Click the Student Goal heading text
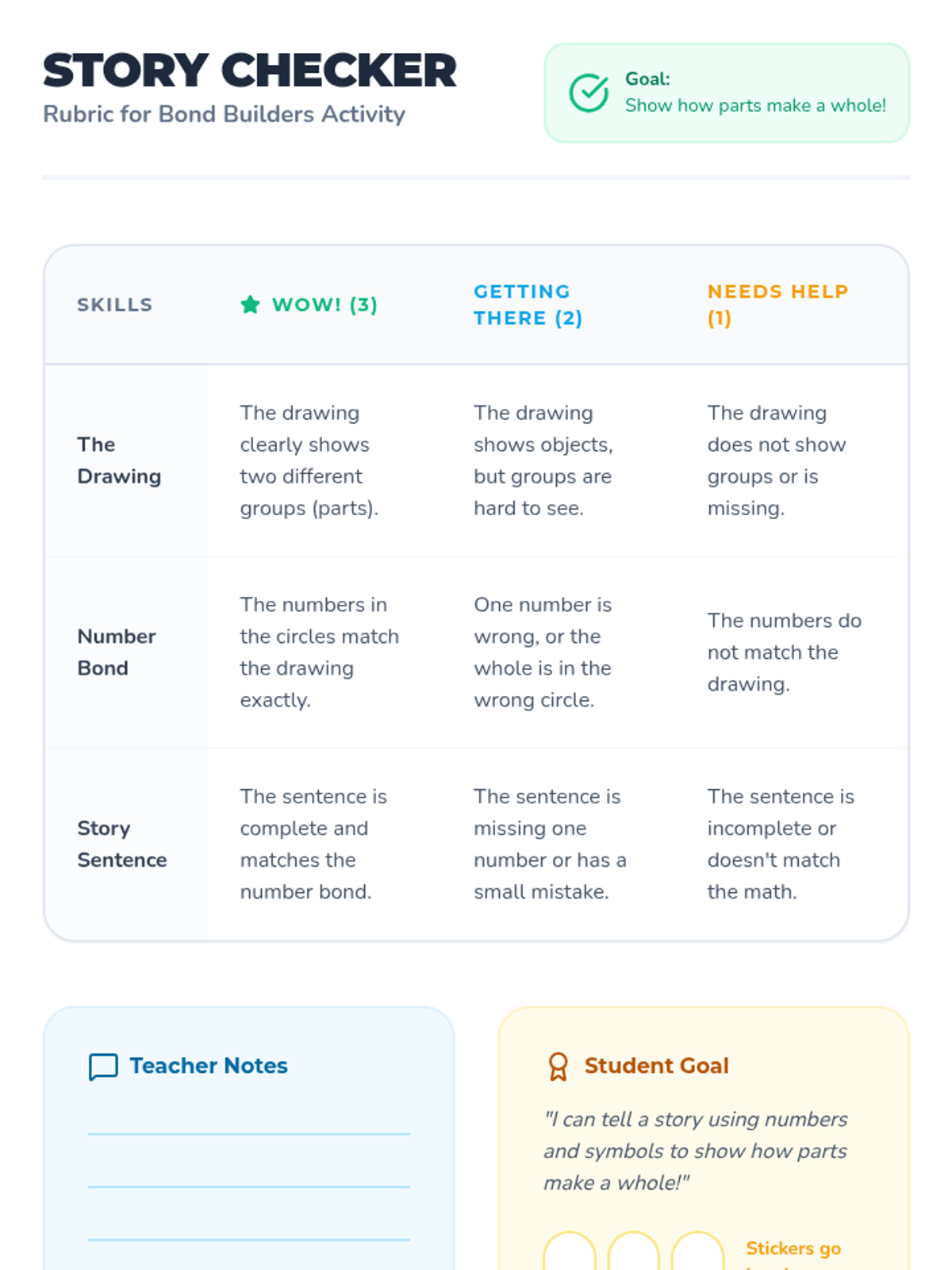Viewport: 952px width, 1270px height. click(x=656, y=1065)
